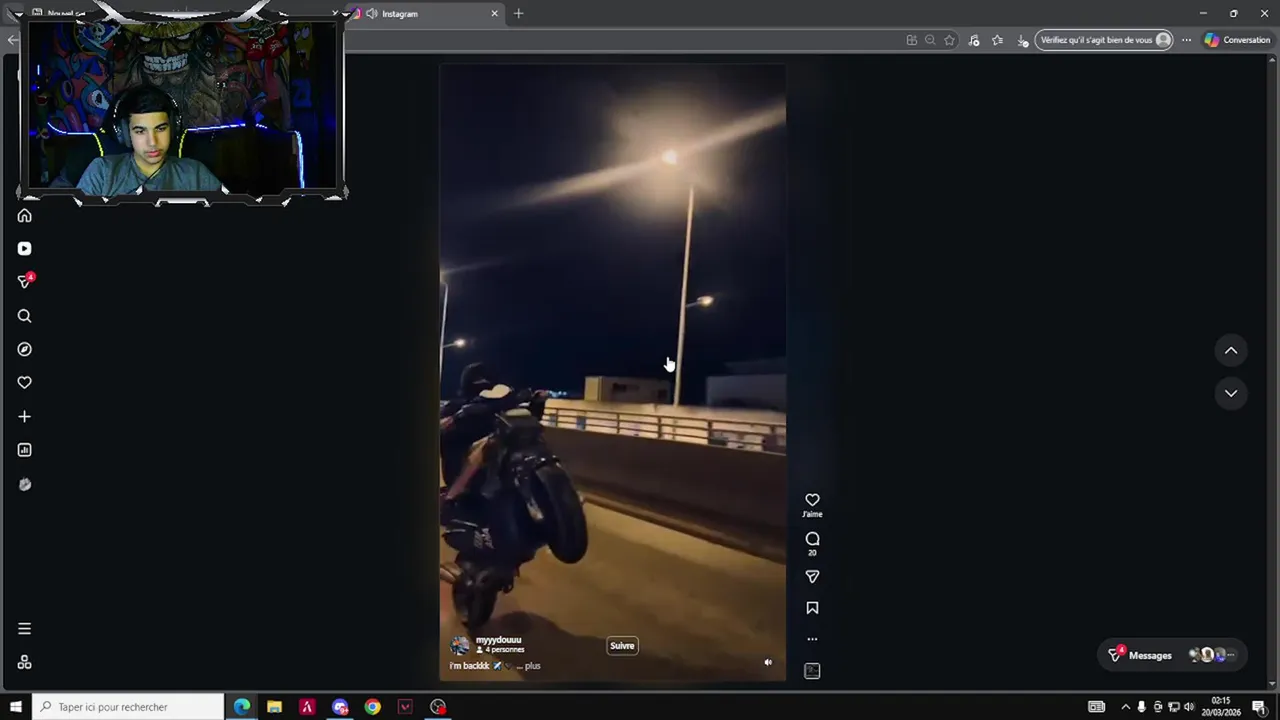Viewport: 1280px width, 720px height.
Task: Open the red A app in taskbar
Action: point(307,707)
